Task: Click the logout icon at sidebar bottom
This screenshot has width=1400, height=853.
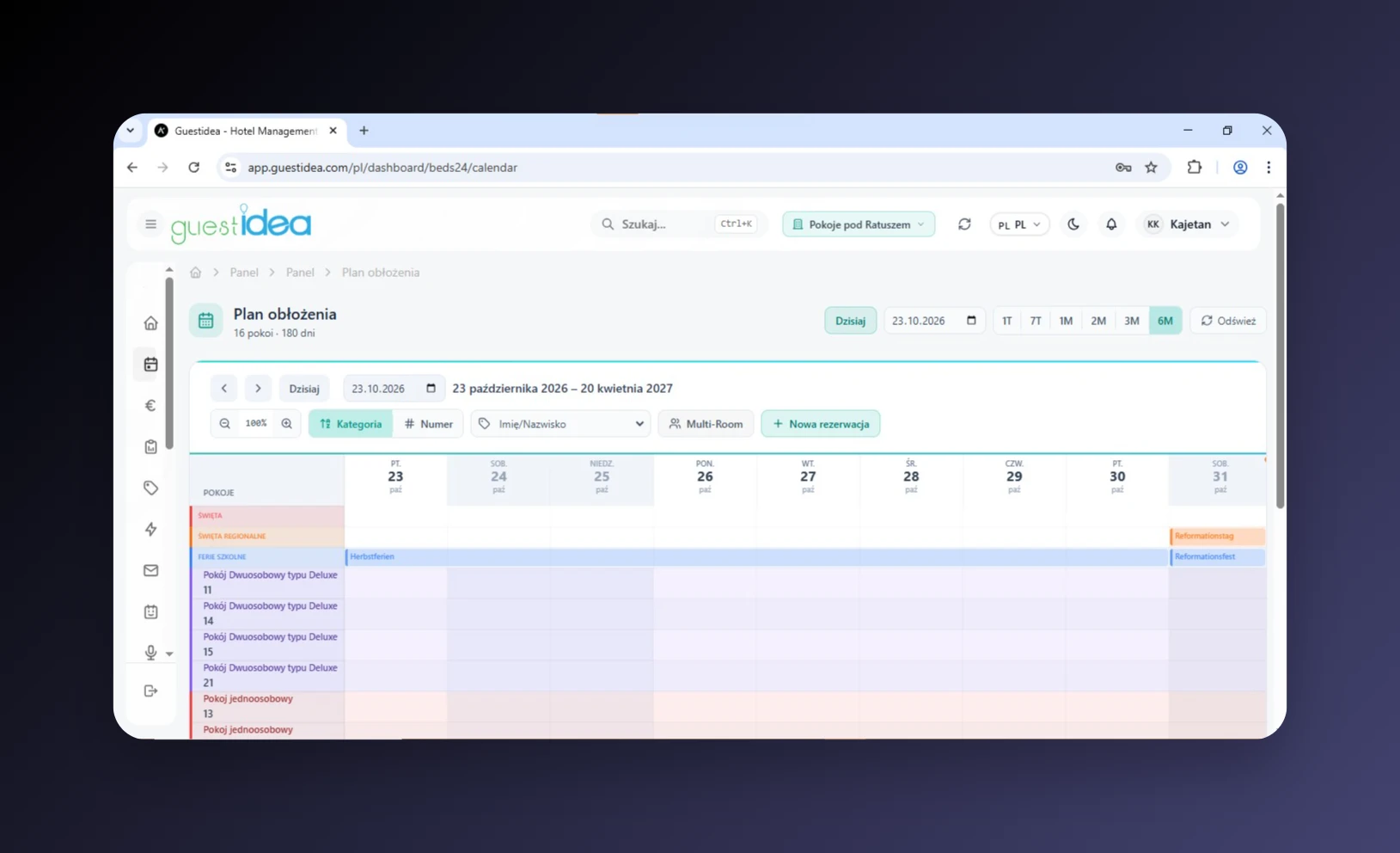Action: [151, 690]
